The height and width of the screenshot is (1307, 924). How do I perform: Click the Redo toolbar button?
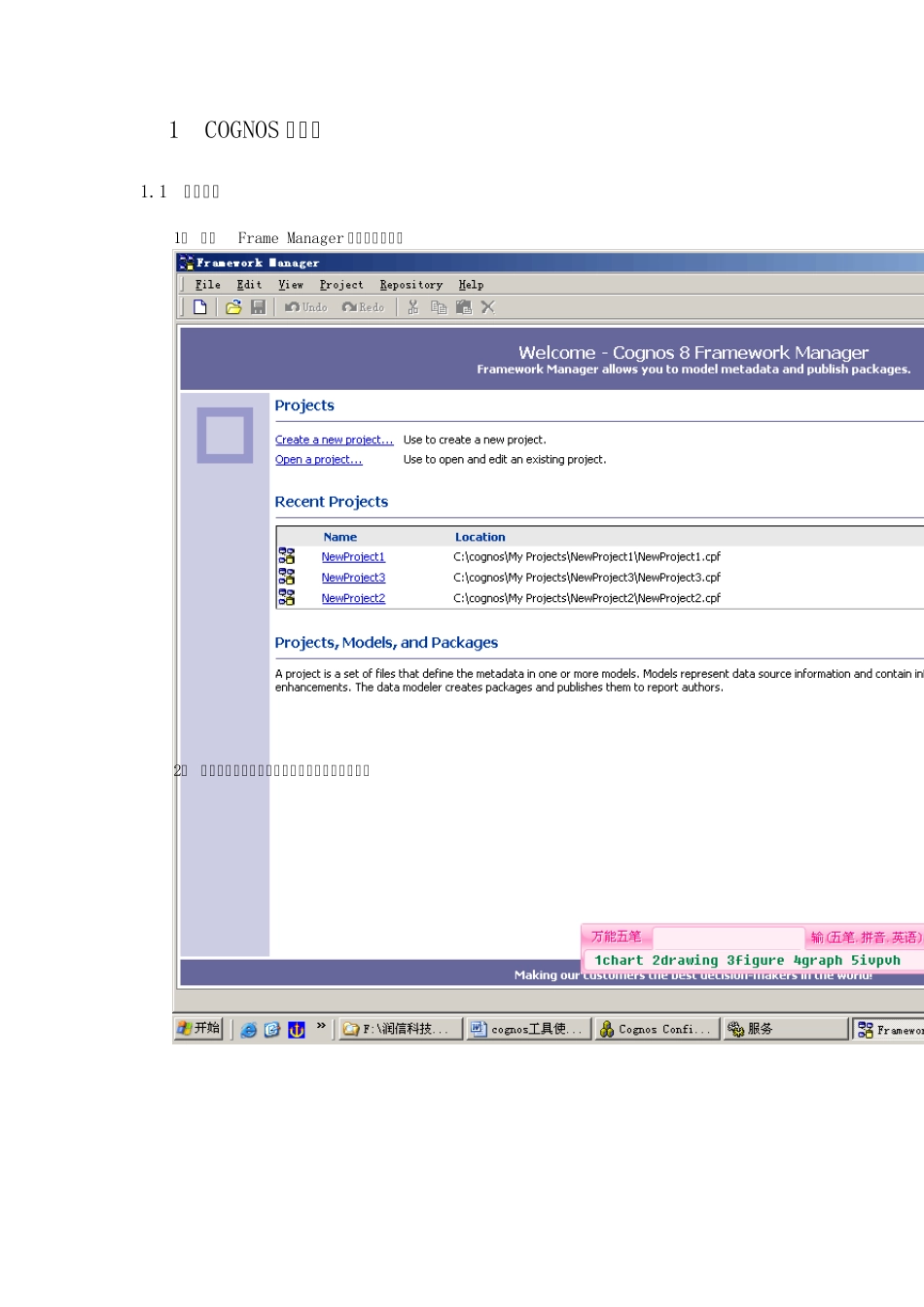click(363, 307)
